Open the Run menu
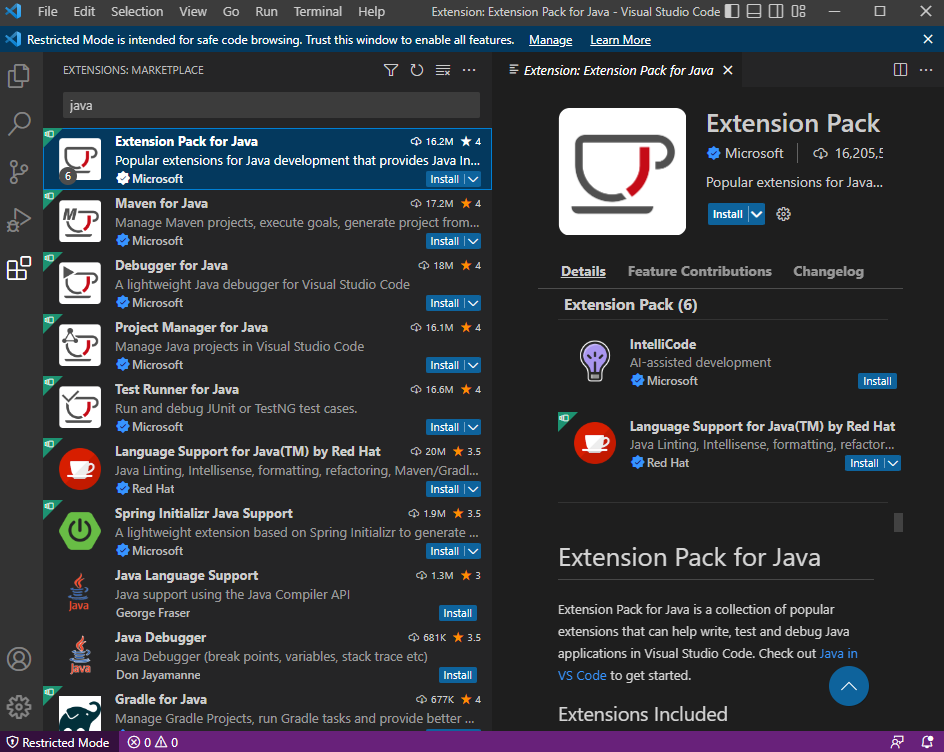 [x=266, y=11]
